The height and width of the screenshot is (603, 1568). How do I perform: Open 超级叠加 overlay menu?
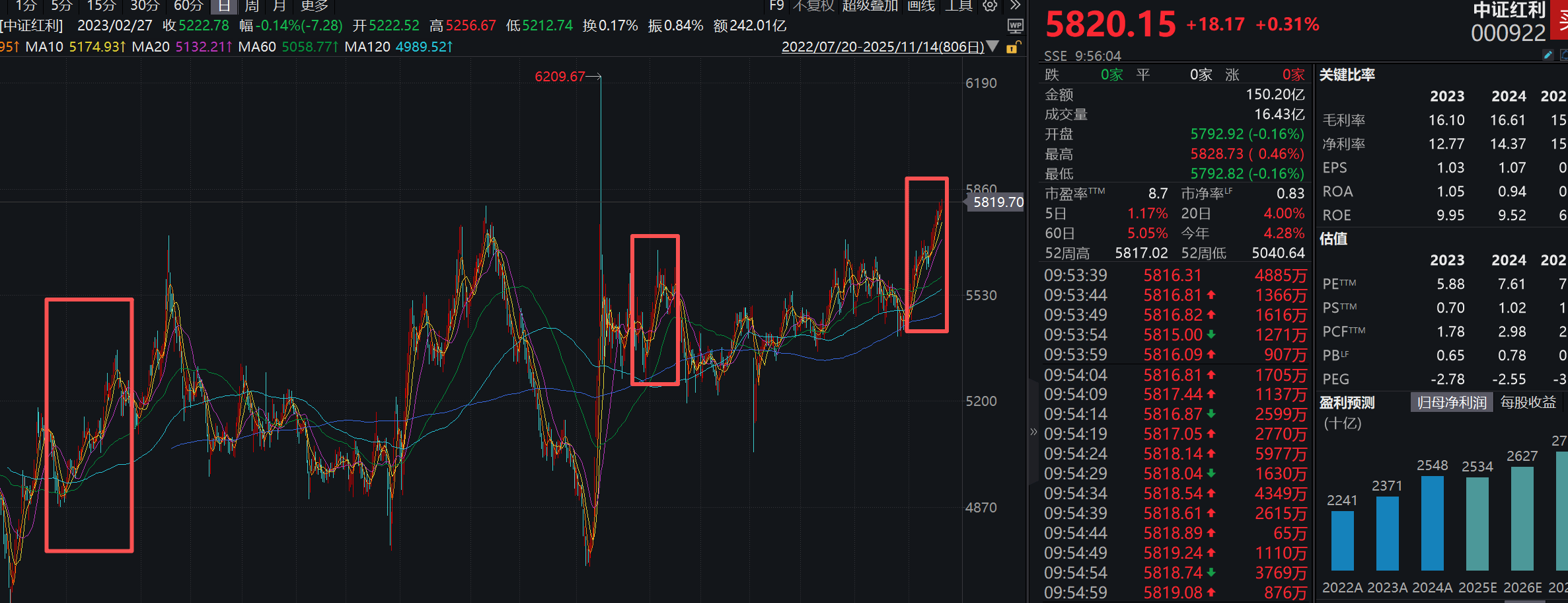(870, 6)
